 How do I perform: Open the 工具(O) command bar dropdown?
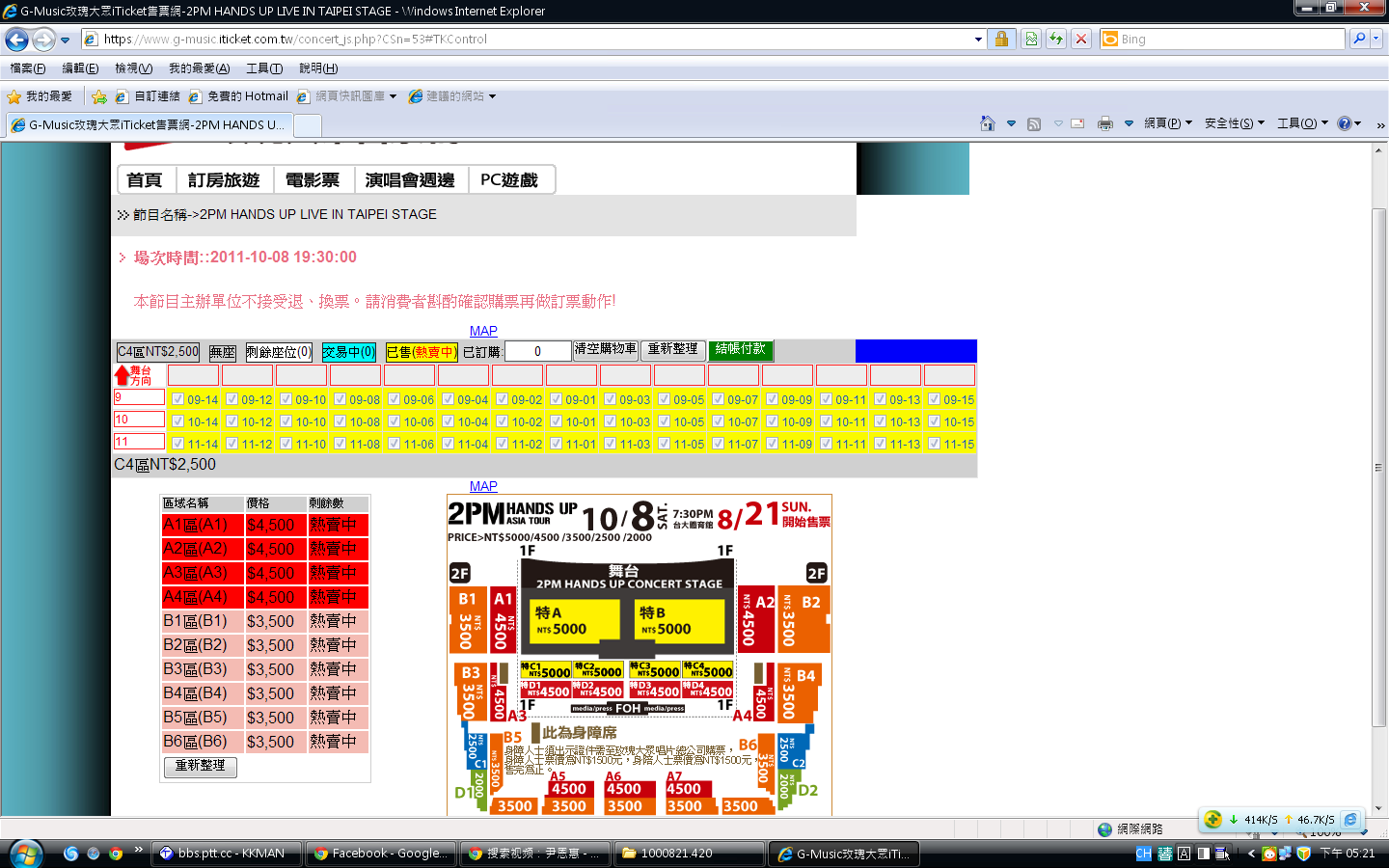1302,123
